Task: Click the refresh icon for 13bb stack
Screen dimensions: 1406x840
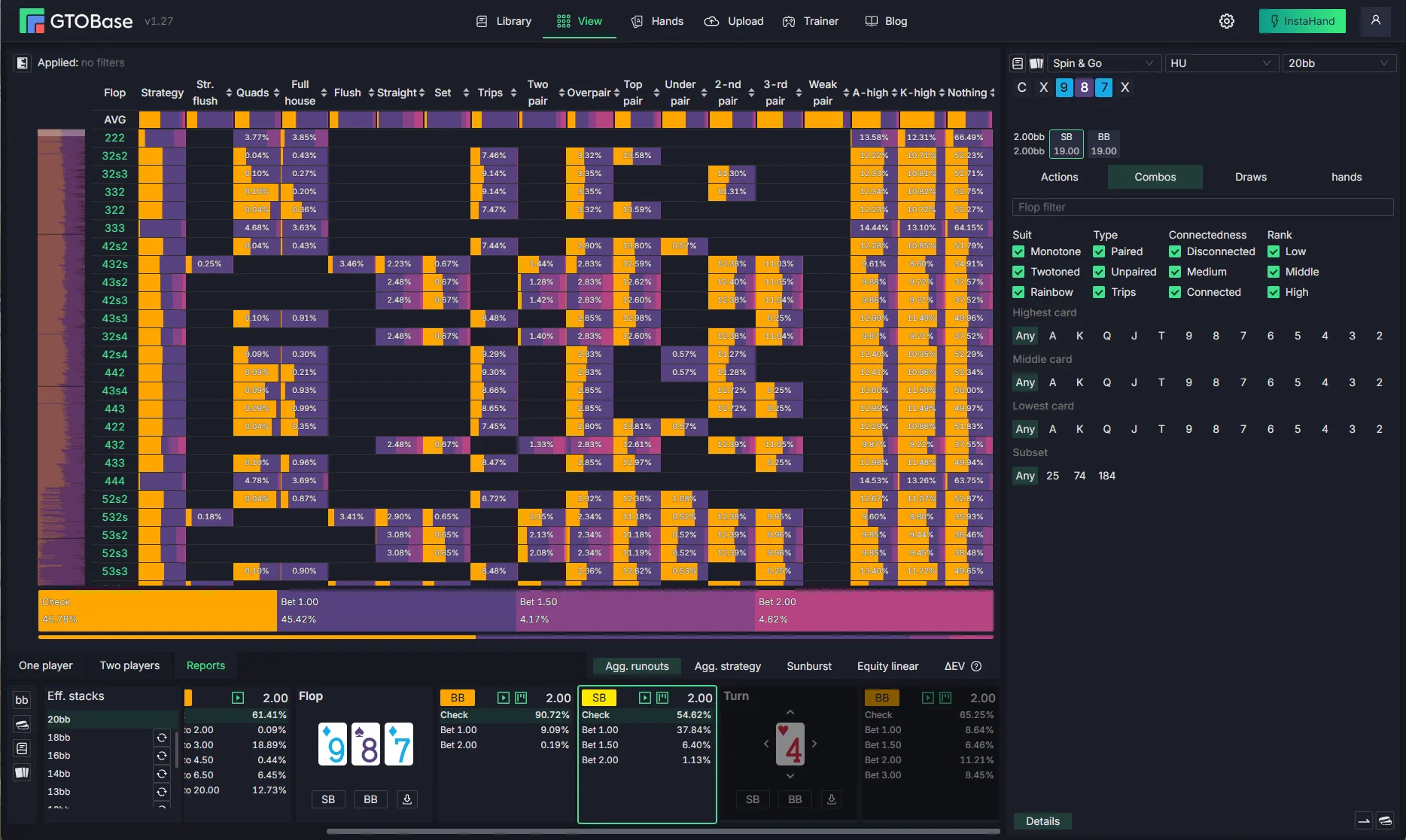Action: 161,792
